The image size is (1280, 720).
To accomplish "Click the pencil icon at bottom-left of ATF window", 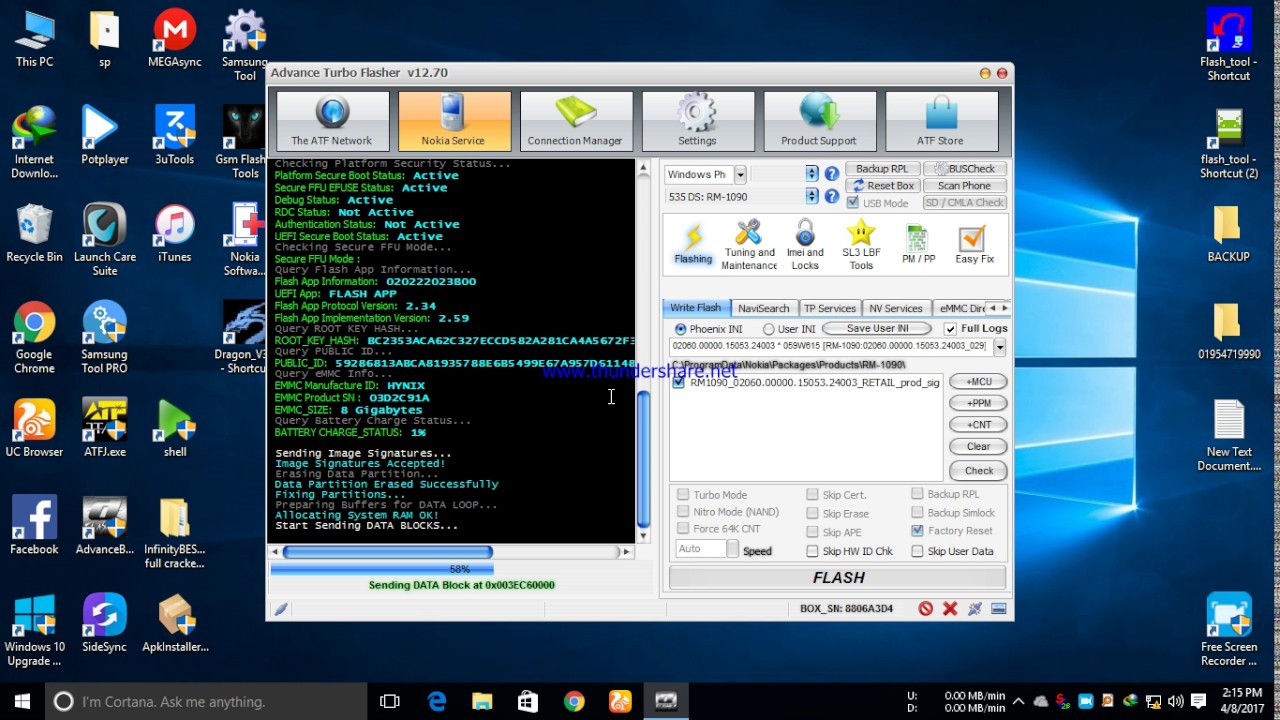I will point(281,608).
